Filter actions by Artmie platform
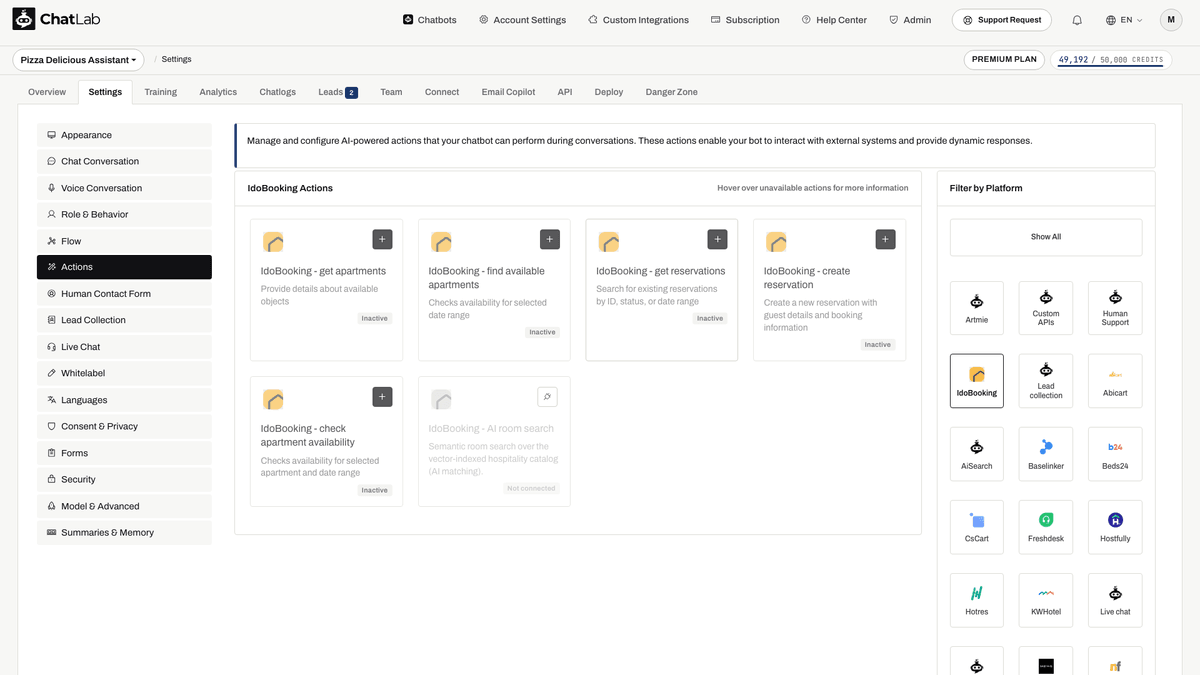The width and height of the screenshot is (1200, 675). point(977,308)
